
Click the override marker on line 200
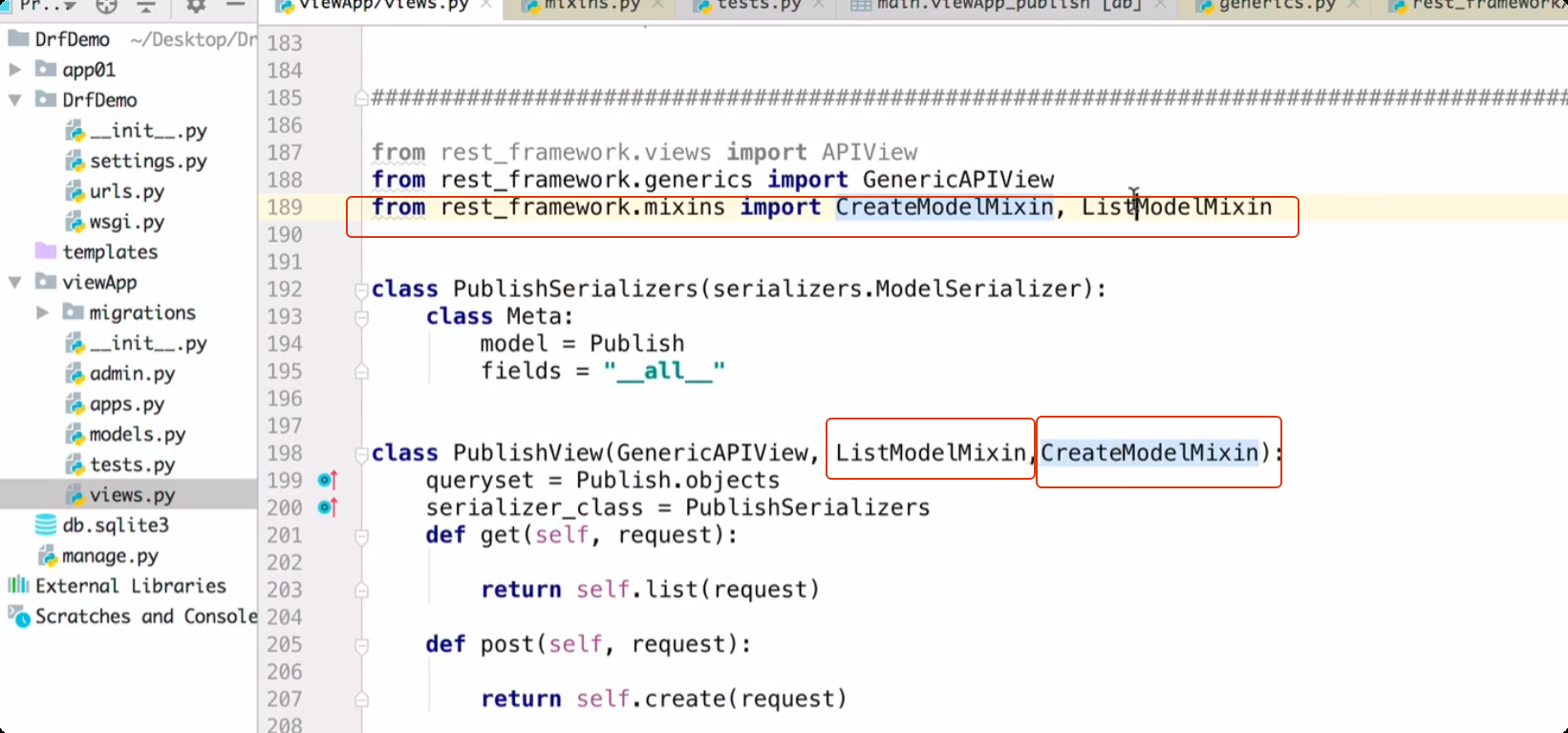pyautogui.click(x=328, y=507)
